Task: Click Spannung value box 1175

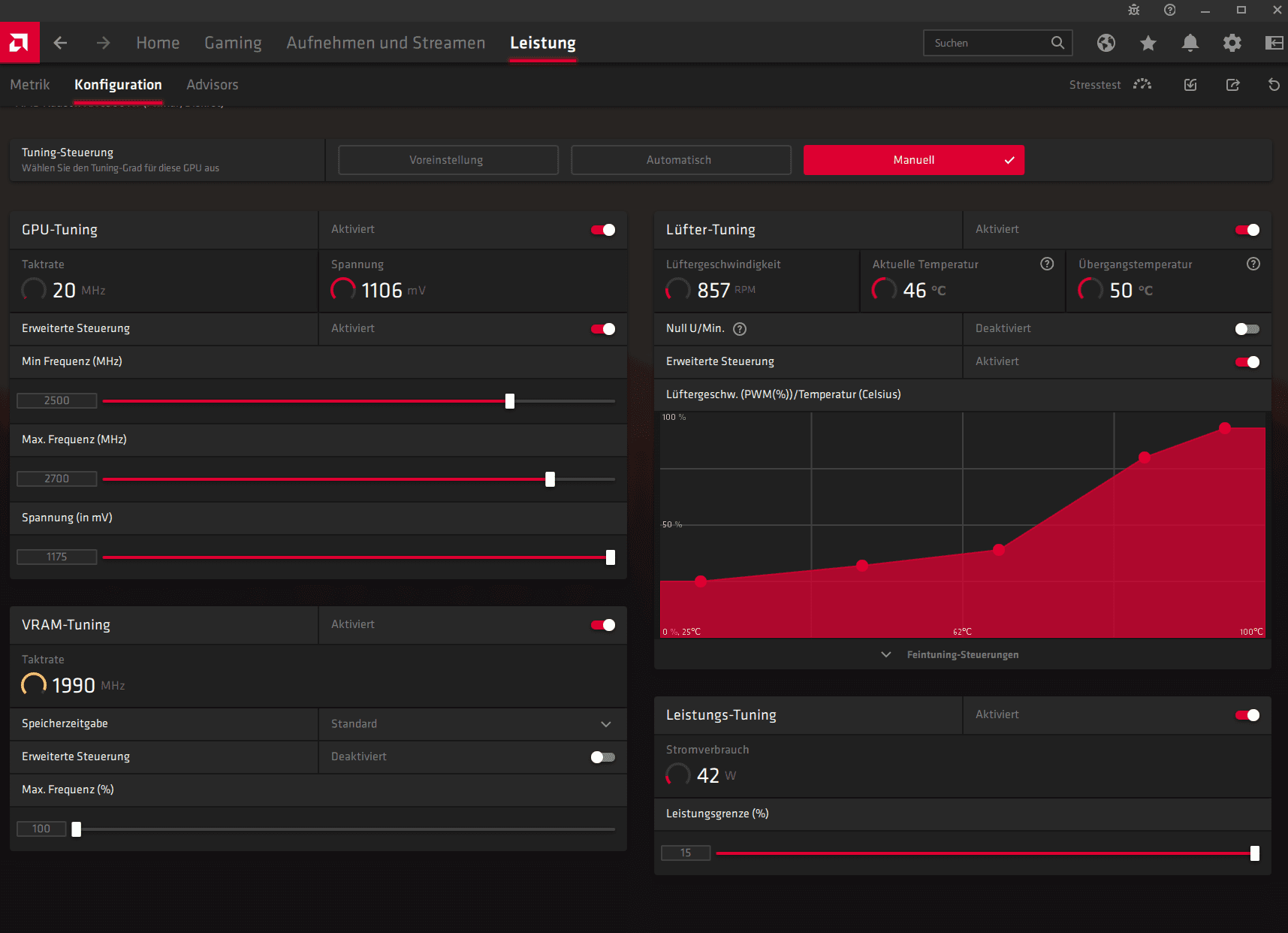Action: click(57, 557)
